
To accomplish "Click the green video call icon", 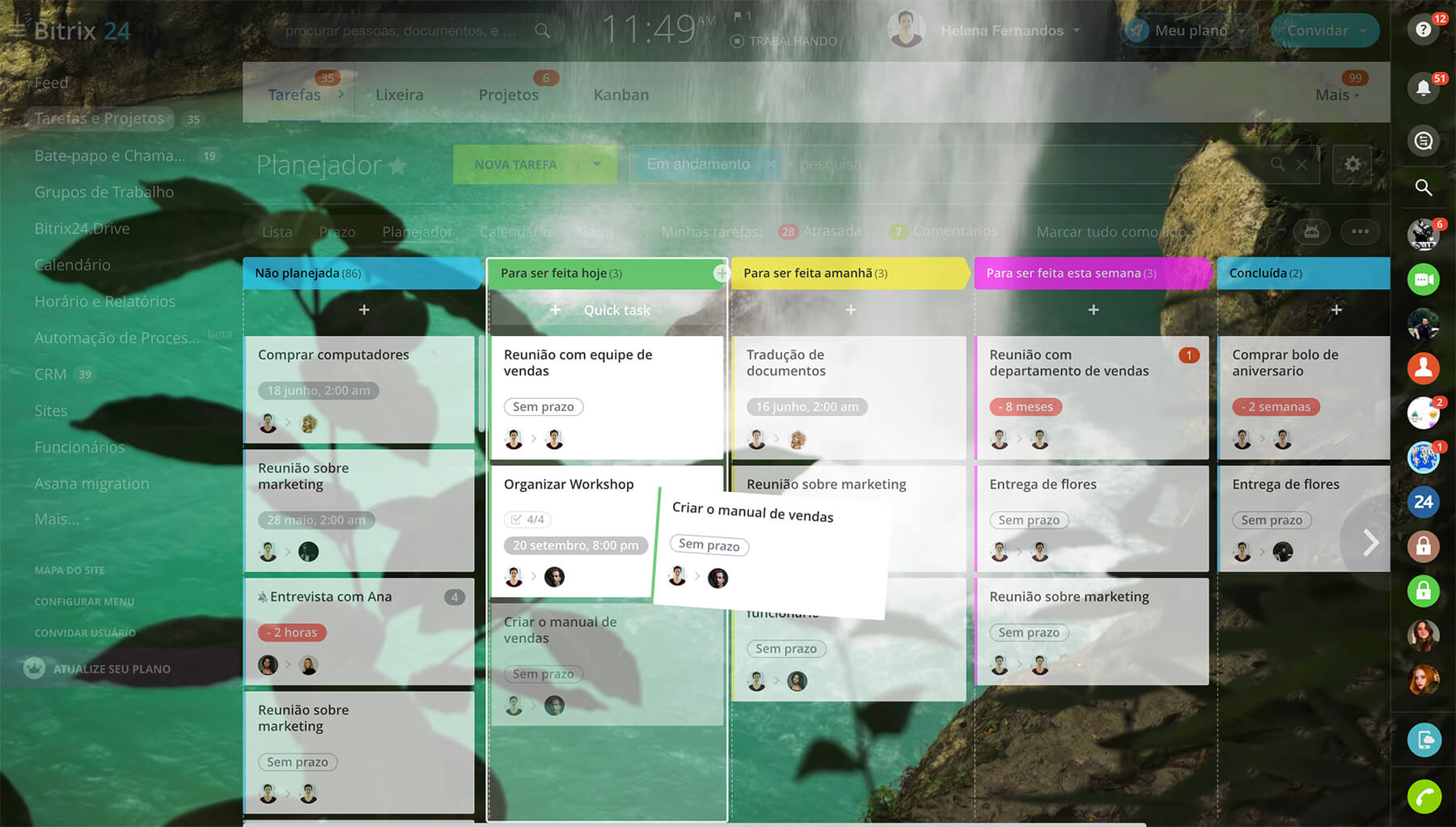I will click(x=1423, y=280).
